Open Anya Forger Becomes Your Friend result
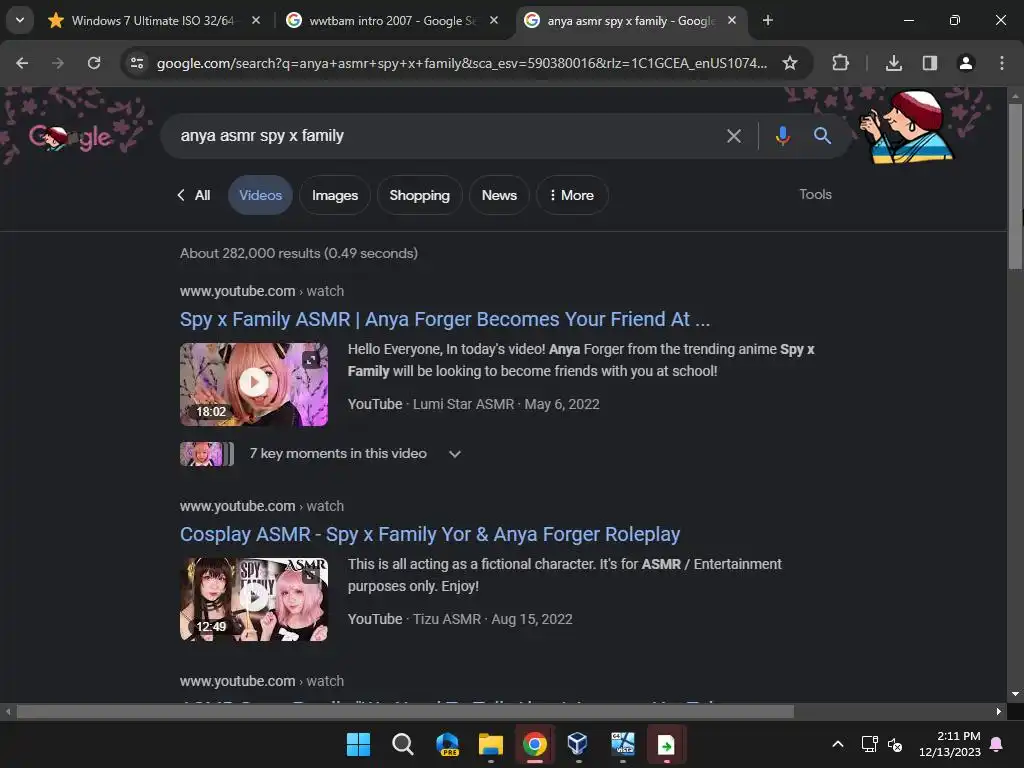The height and width of the screenshot is (768, 1024). point(445,319)
